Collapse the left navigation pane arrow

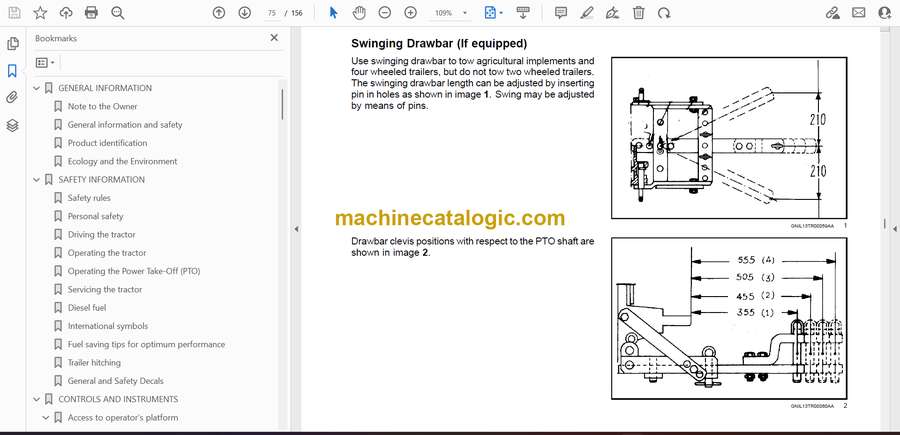coord(296,229)
